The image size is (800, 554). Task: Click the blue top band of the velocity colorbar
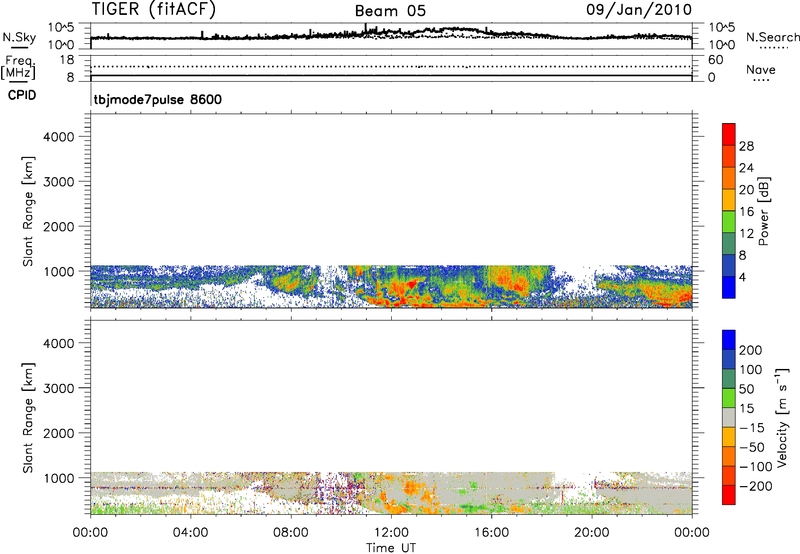coord(729,340)
